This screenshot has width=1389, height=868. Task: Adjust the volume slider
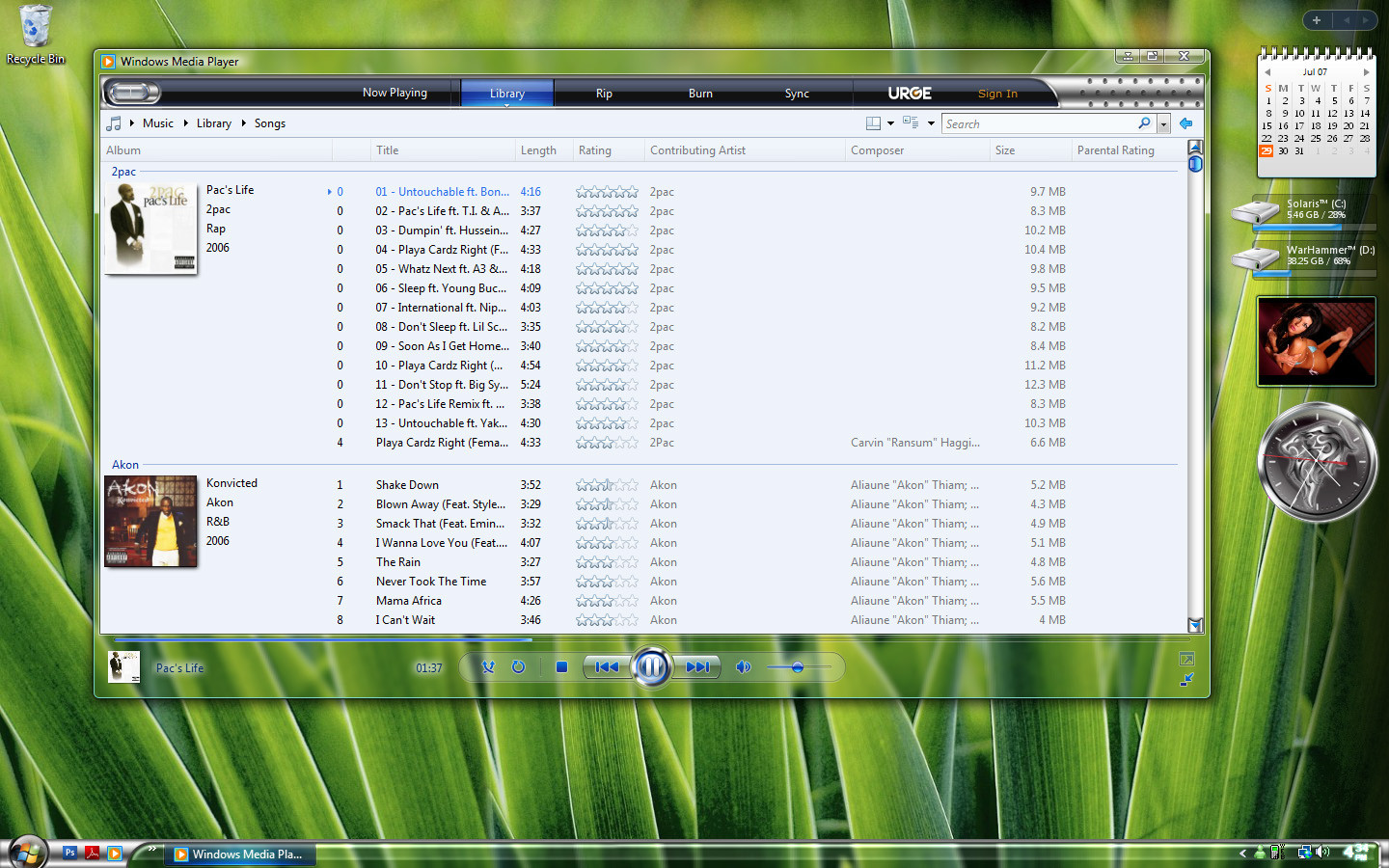click(799, 667)
